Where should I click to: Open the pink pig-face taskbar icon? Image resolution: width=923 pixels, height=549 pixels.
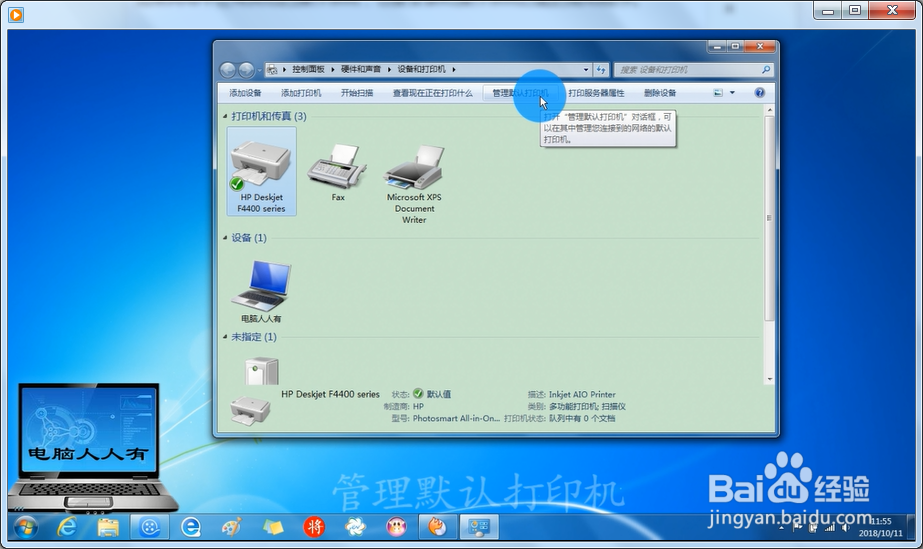tap(397, 527)
